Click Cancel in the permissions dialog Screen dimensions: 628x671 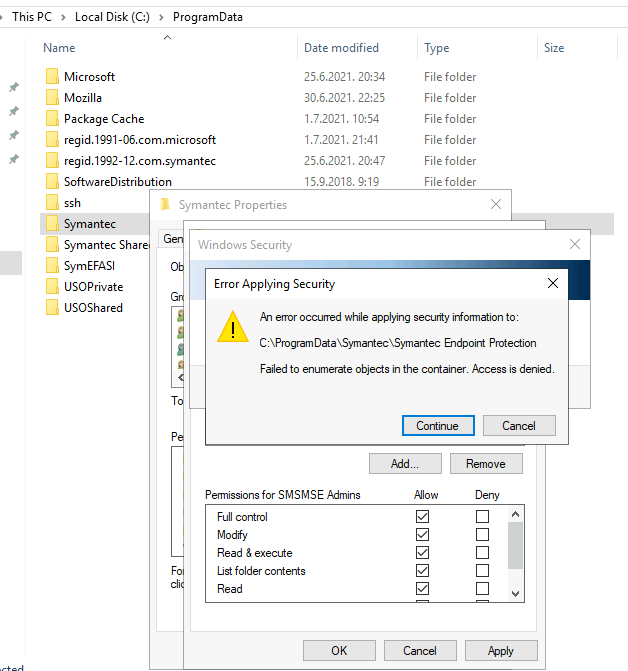click(420, 650)
